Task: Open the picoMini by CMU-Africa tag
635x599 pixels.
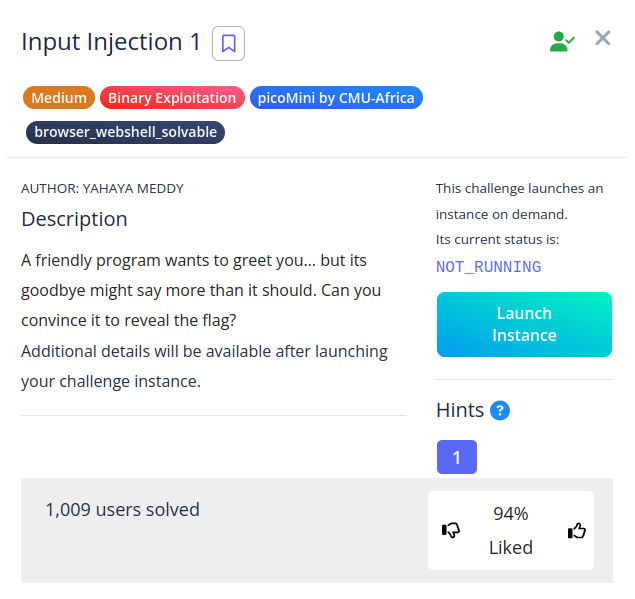Action: [337, 98]
